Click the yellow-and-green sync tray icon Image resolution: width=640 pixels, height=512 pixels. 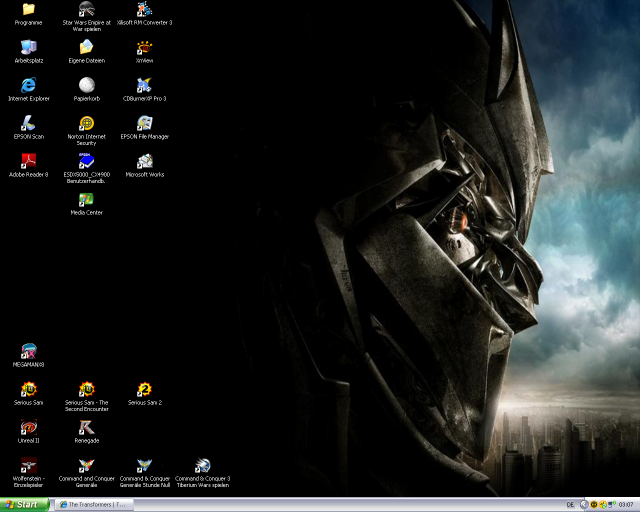pyautogui.click(x=602, y=505)
